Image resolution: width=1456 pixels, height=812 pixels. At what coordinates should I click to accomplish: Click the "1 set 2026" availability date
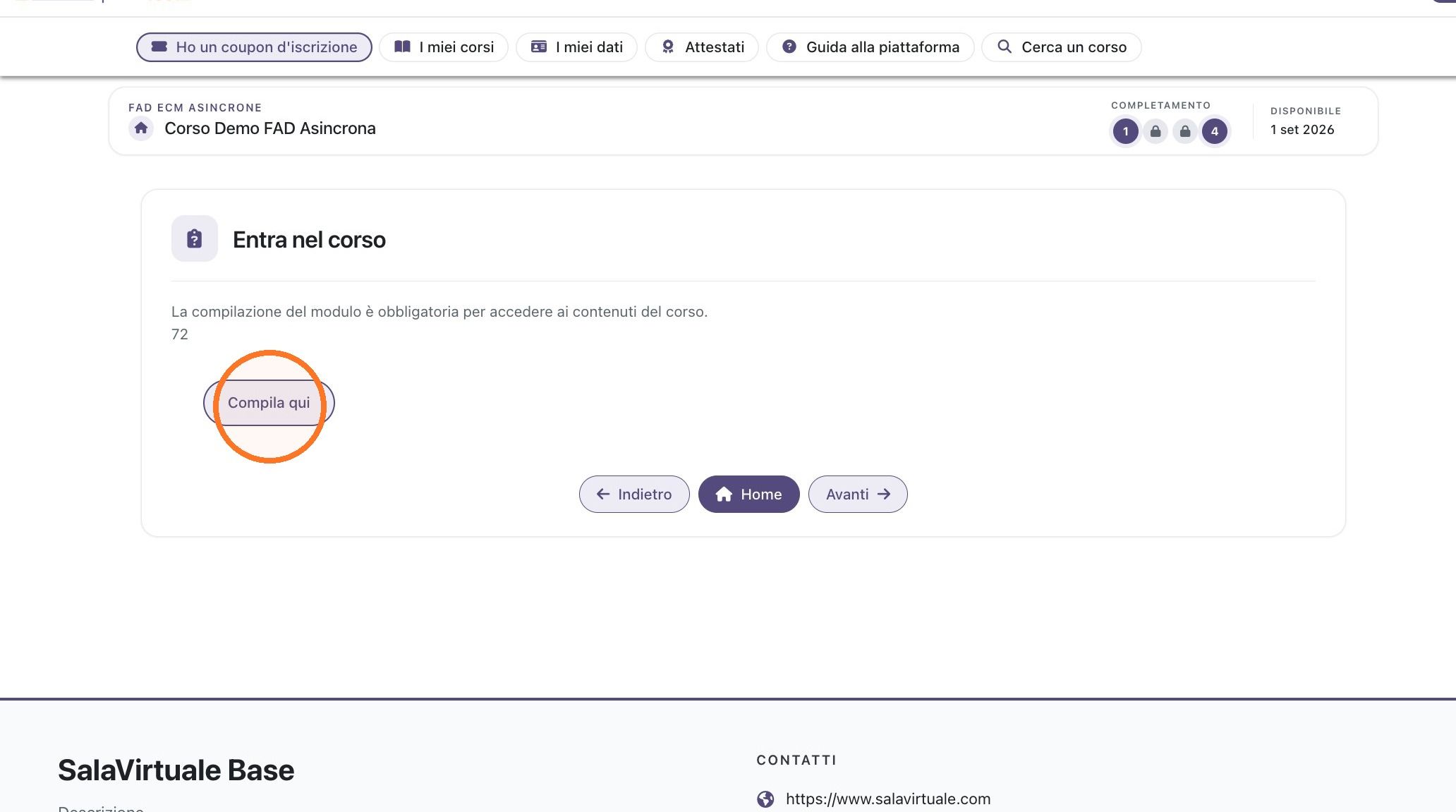[x=1302, y=130]
